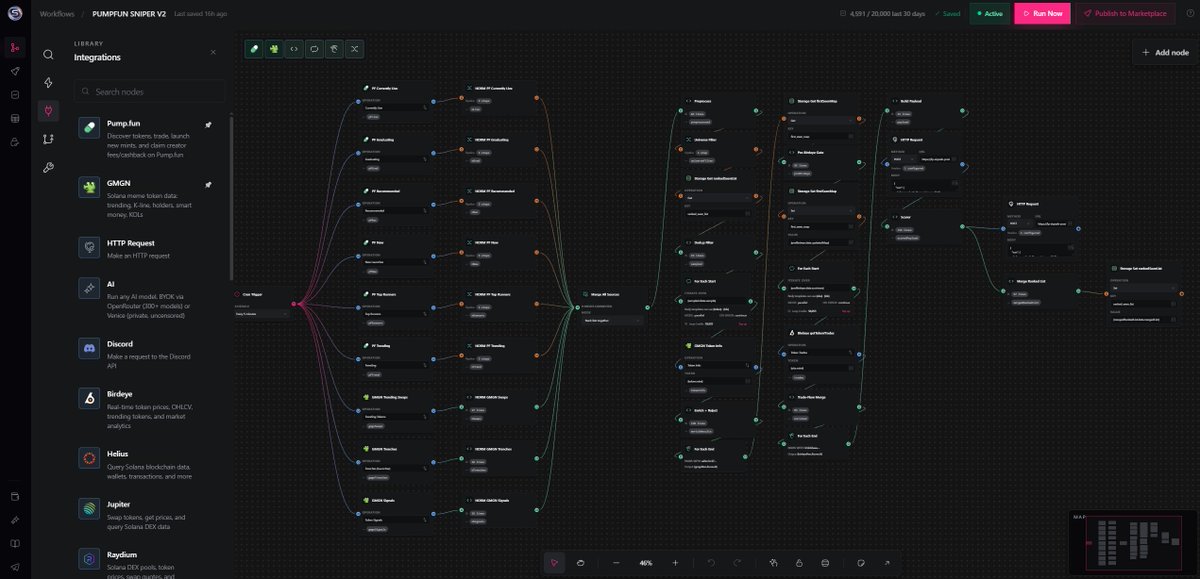Select the Pump.fun integration entry

click(150, 140)
